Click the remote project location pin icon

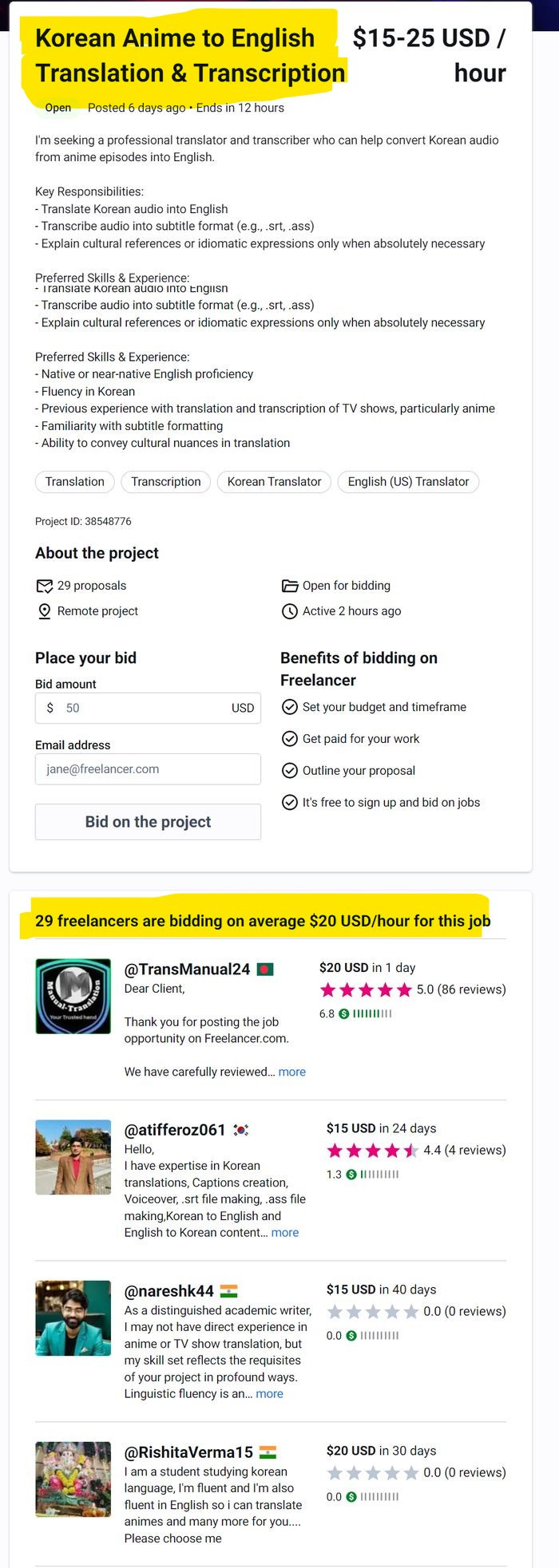(x=45, y=611)
